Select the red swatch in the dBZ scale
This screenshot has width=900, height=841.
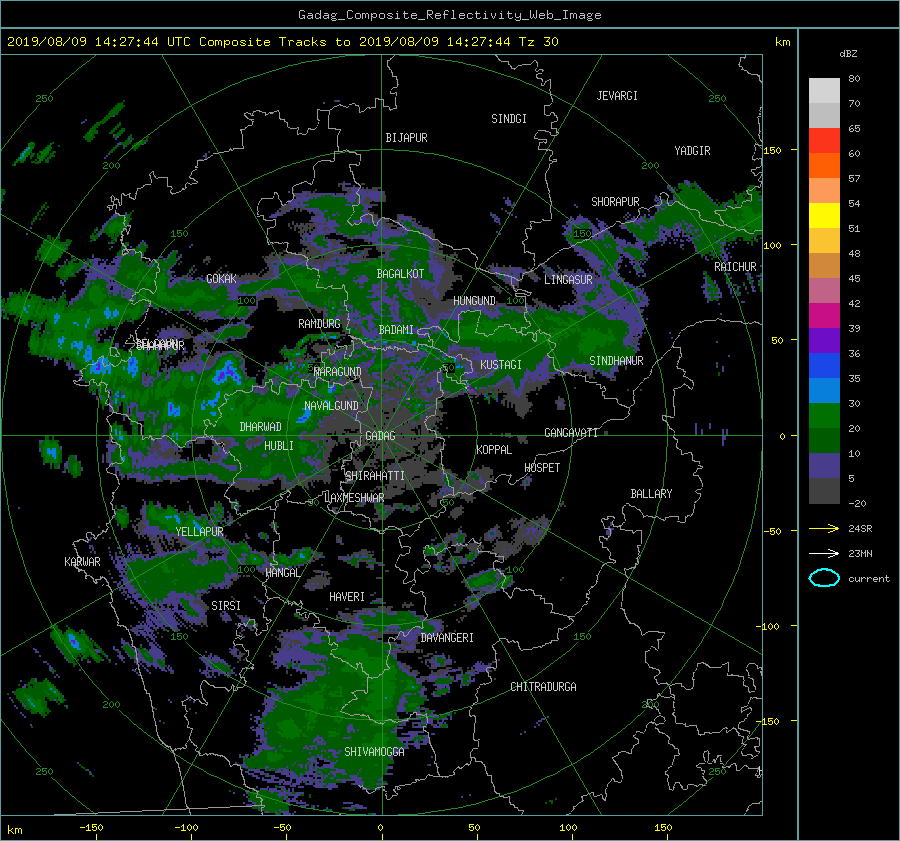pyautogui.click(x=824, y=141)
